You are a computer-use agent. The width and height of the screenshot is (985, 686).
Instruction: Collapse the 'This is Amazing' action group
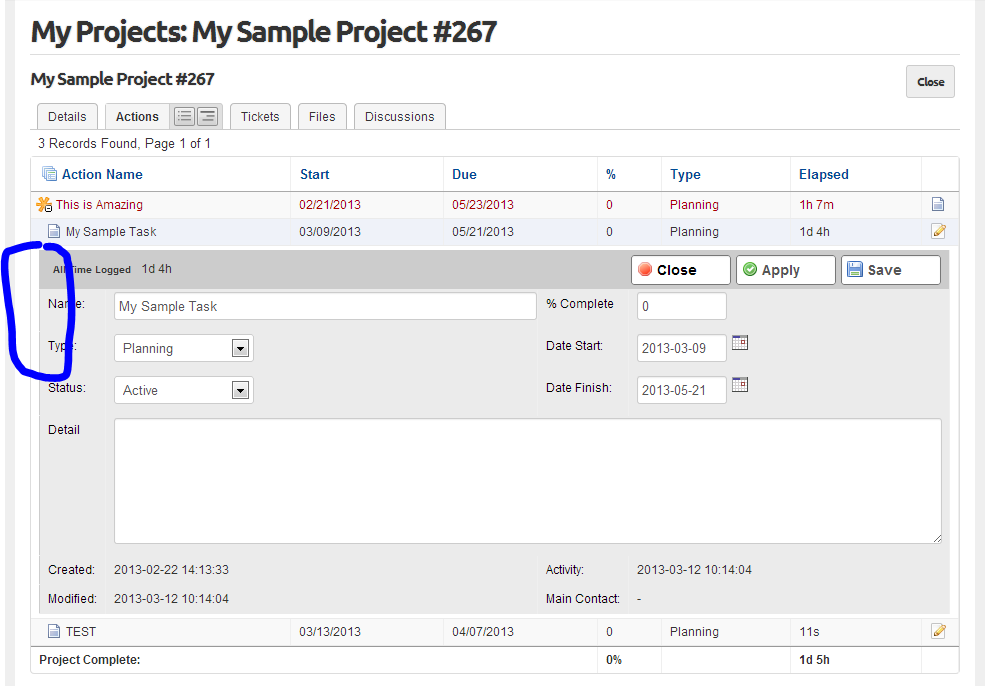click(x=43, y=205)
